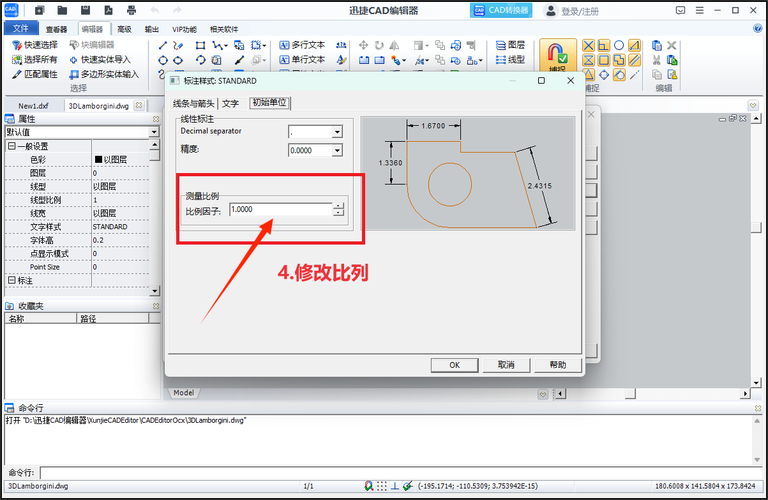Toggle the circle center snap mode
This screenshot has width=768, height=500.
coord(619,46)
